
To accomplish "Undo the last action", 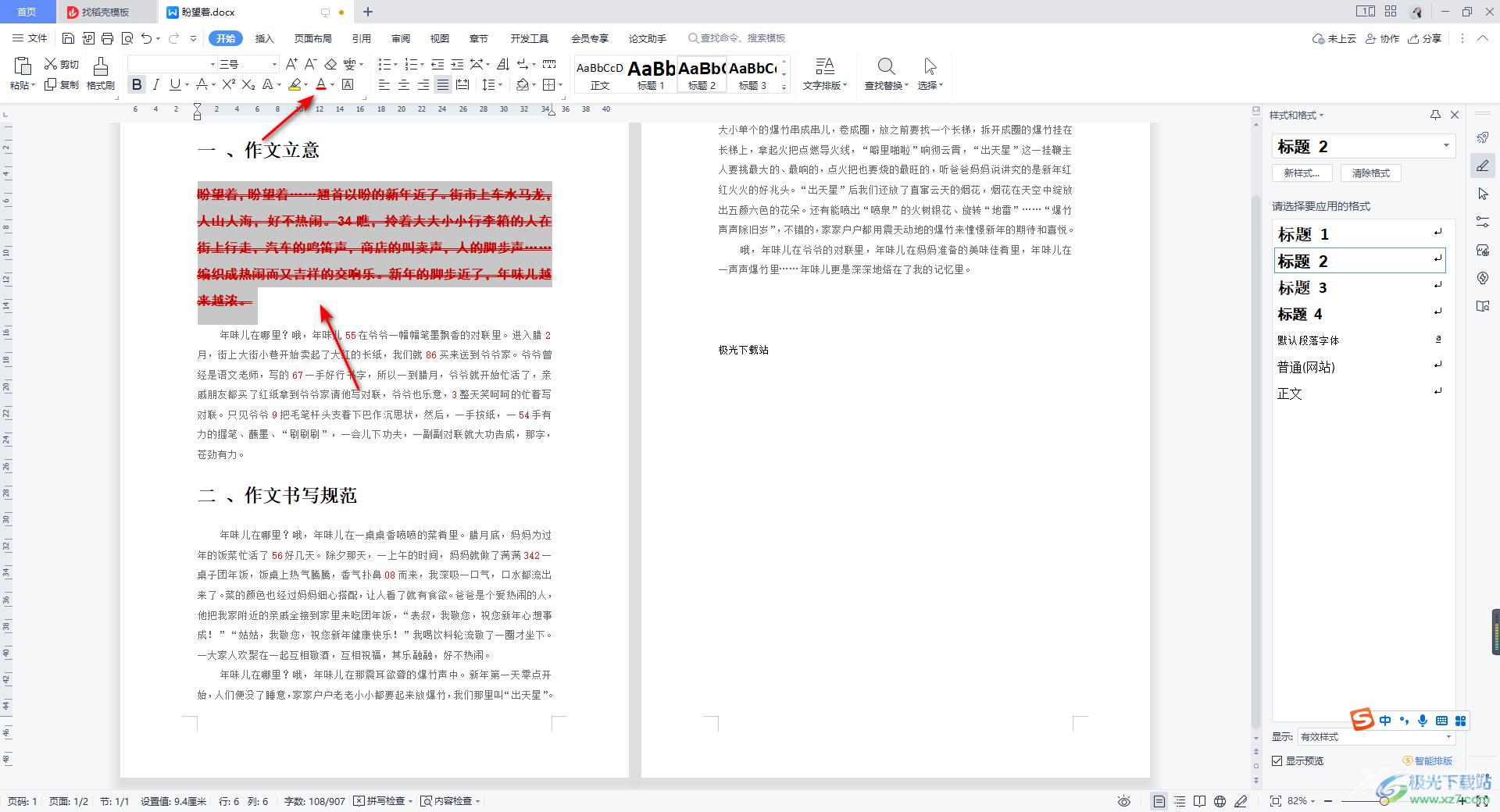I will [146, 38].
